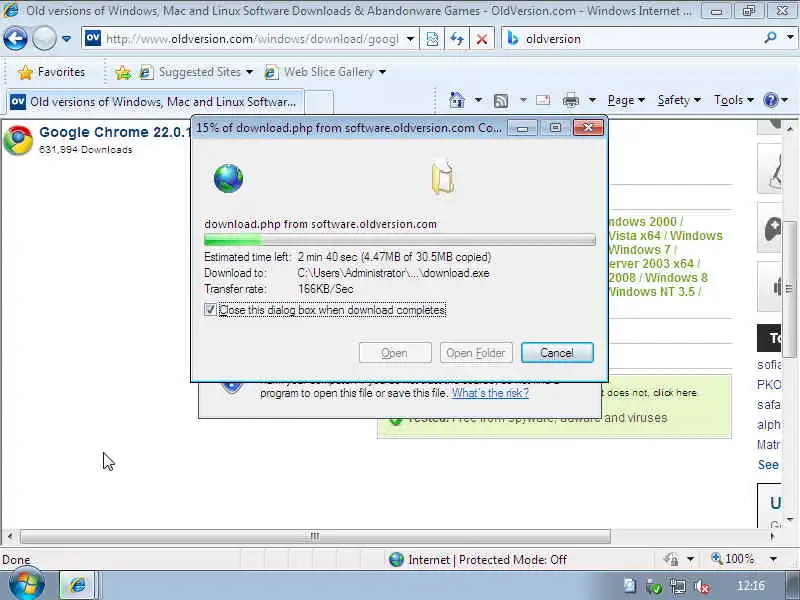This screenshot has width=800, height=600.
Task: Click the browser Forward arrow button
Action: coord(44,39)
